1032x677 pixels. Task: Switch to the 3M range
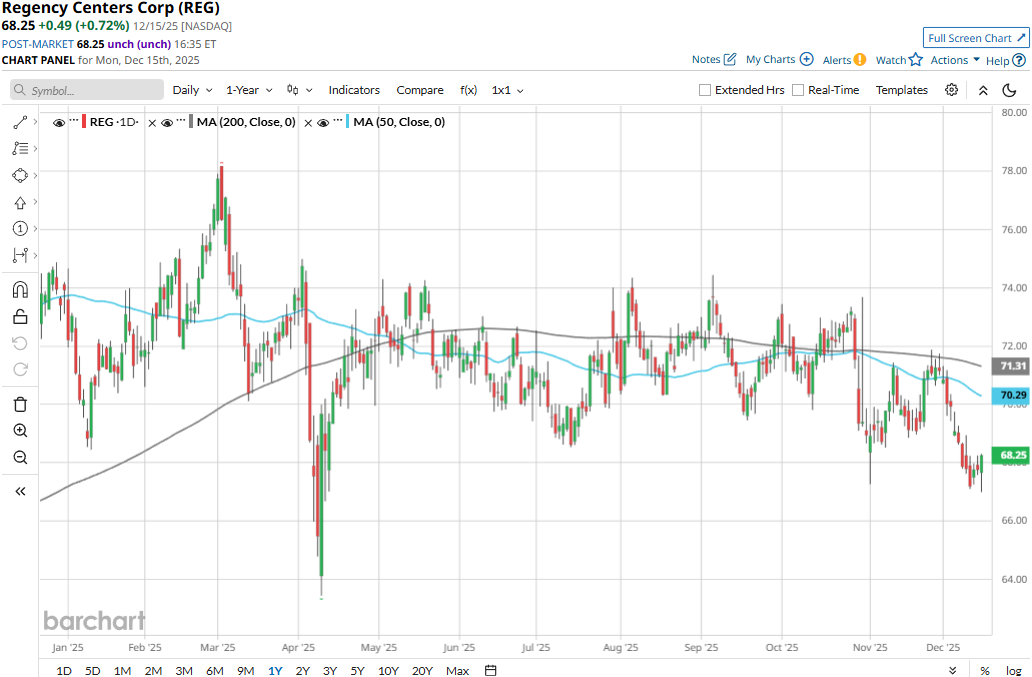point(184,670)
